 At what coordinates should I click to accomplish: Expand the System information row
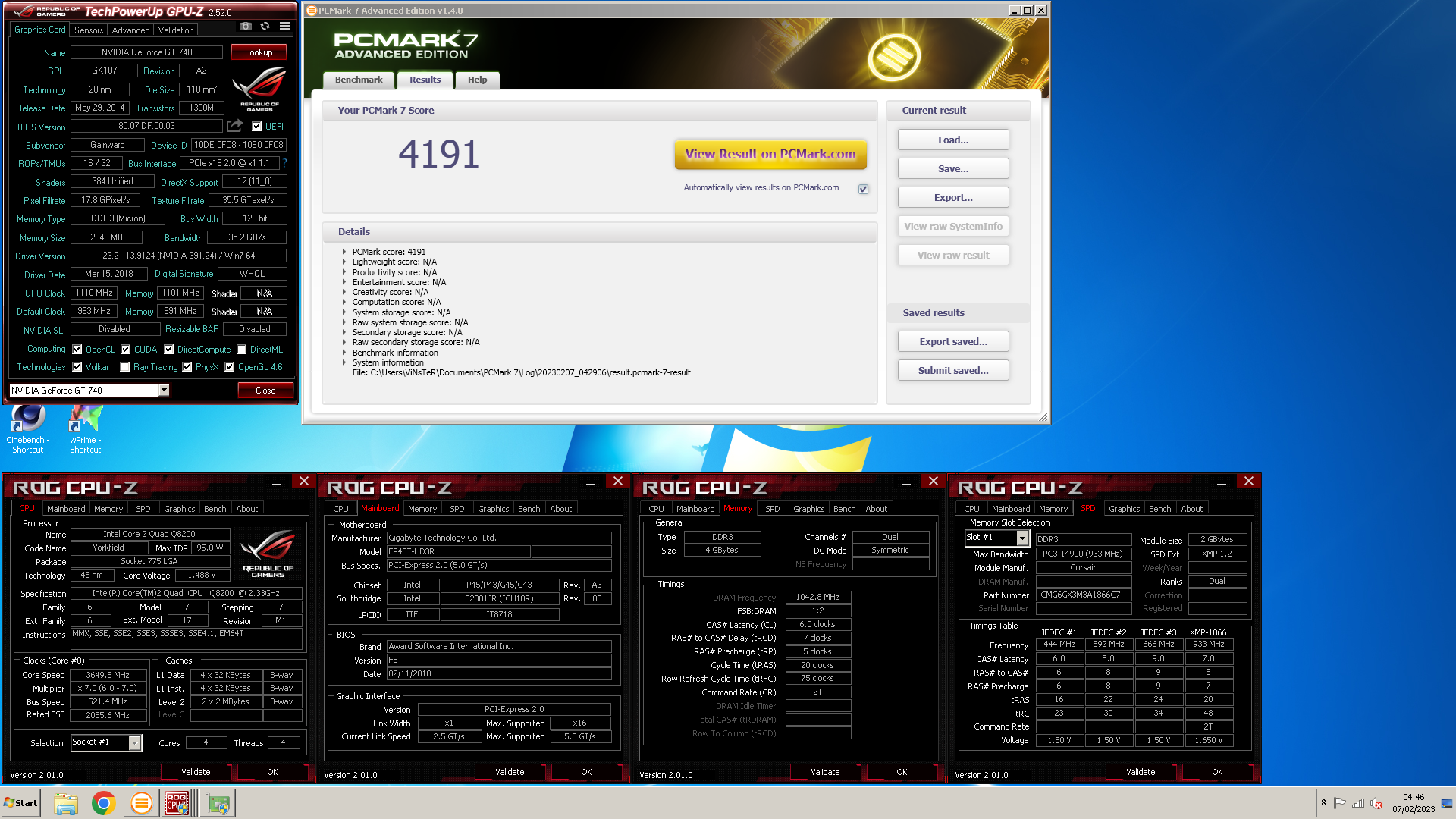click(x=344, y=362)
